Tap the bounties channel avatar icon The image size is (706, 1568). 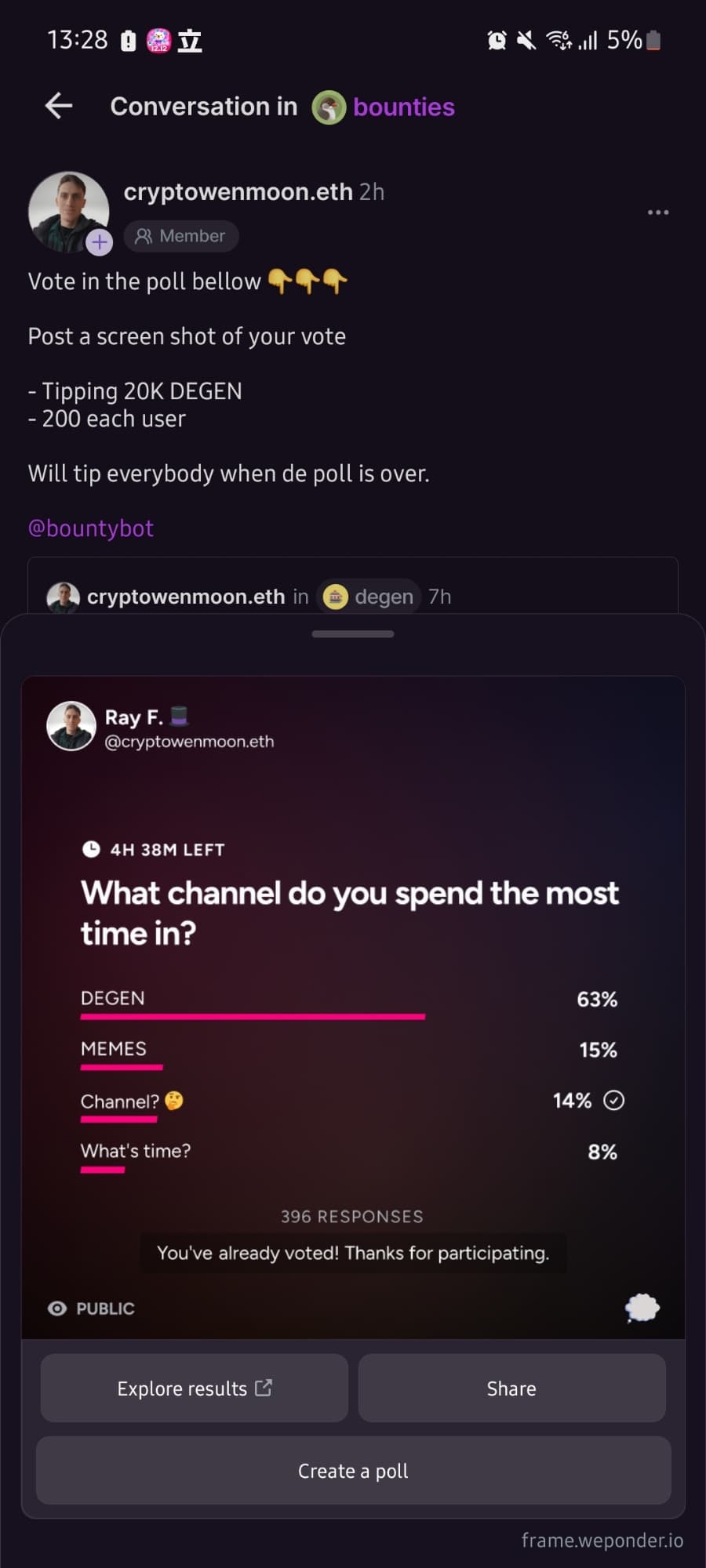[329, 107]
